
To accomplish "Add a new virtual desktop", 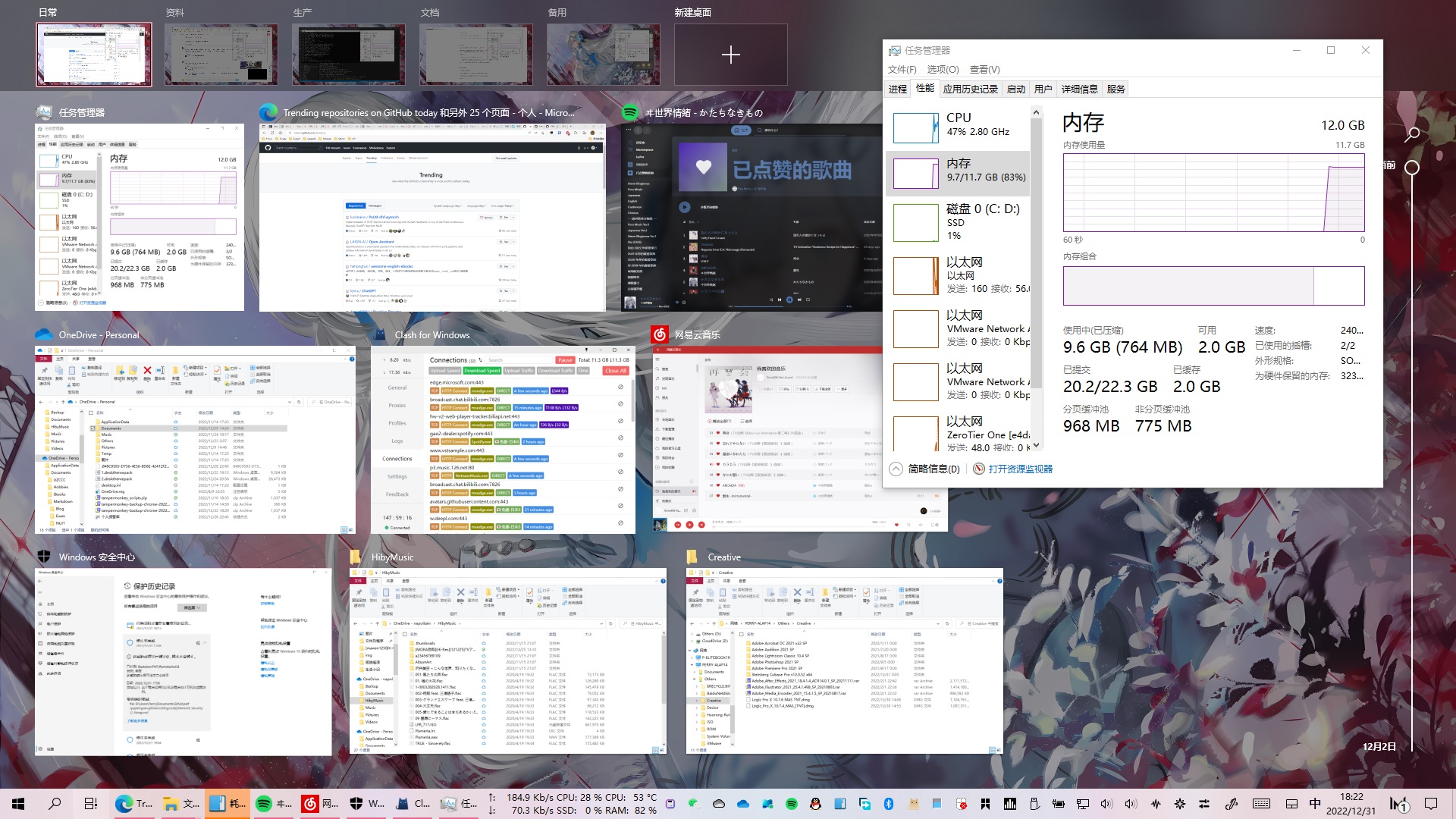I will (x=730, y=55).
